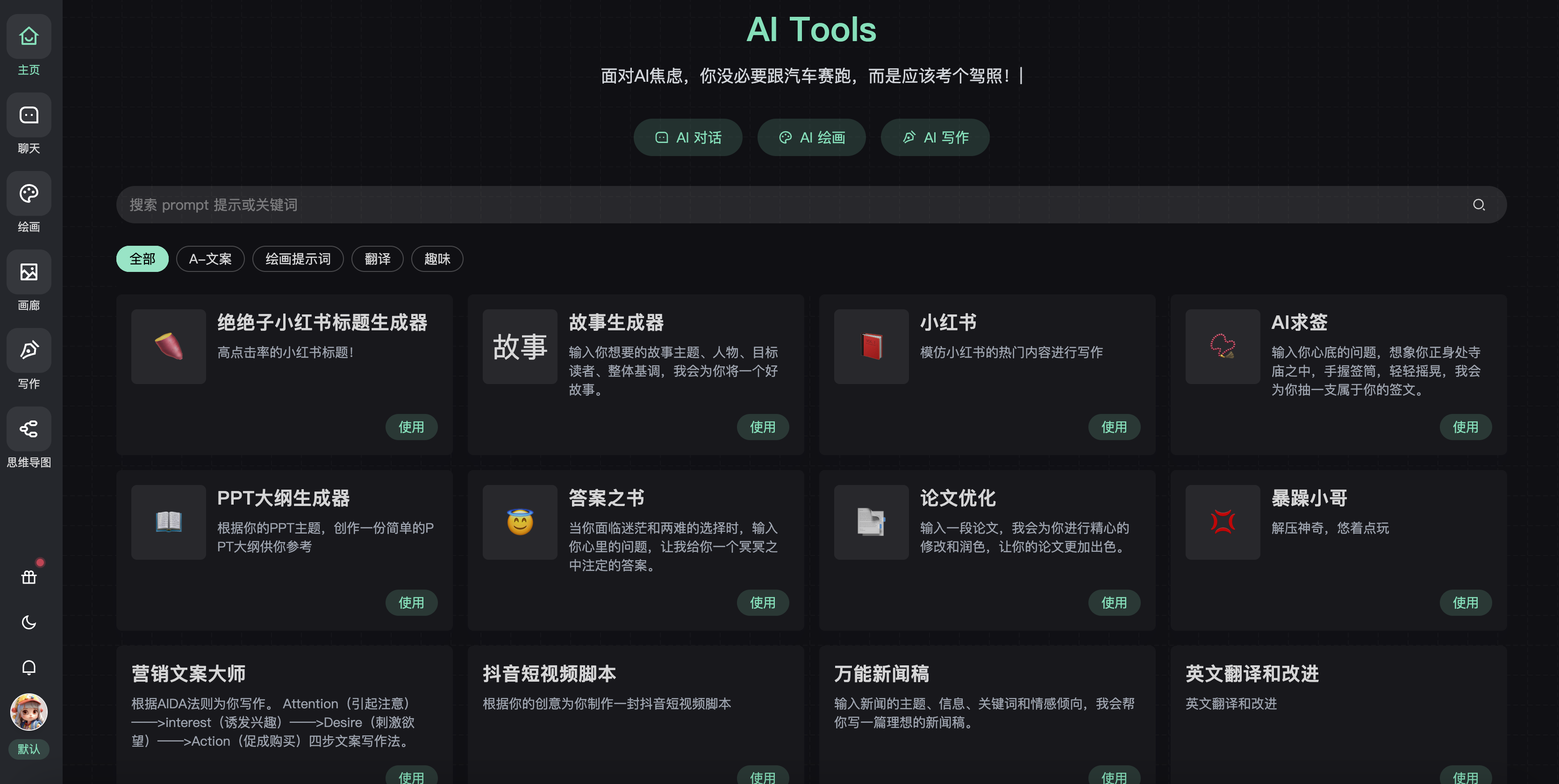The image size is (1559, 784).
Task: Focus the prompt search input field
Action: (787, 205)
